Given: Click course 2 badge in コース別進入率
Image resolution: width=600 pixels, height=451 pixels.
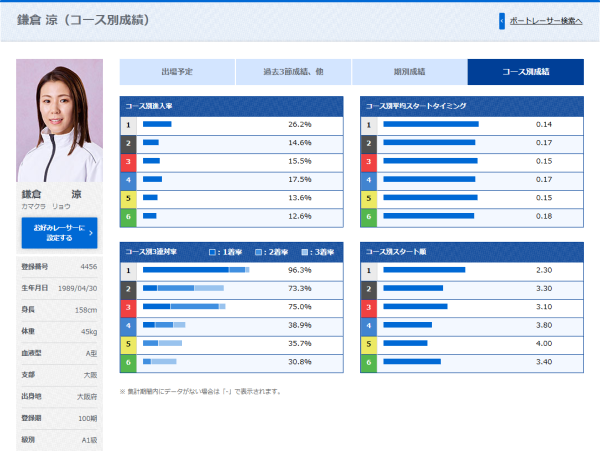Looking at the screenshot, I should pyautogui.click(x=128, y=143).
